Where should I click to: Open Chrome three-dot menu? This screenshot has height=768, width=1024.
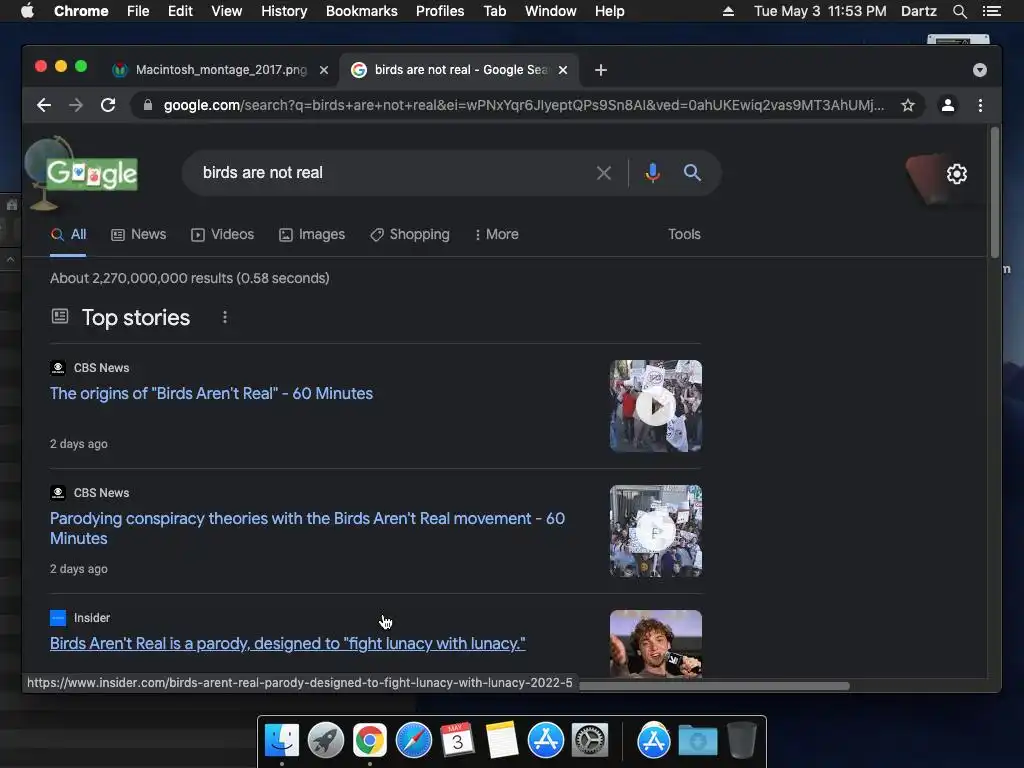(x=980, y=105)
